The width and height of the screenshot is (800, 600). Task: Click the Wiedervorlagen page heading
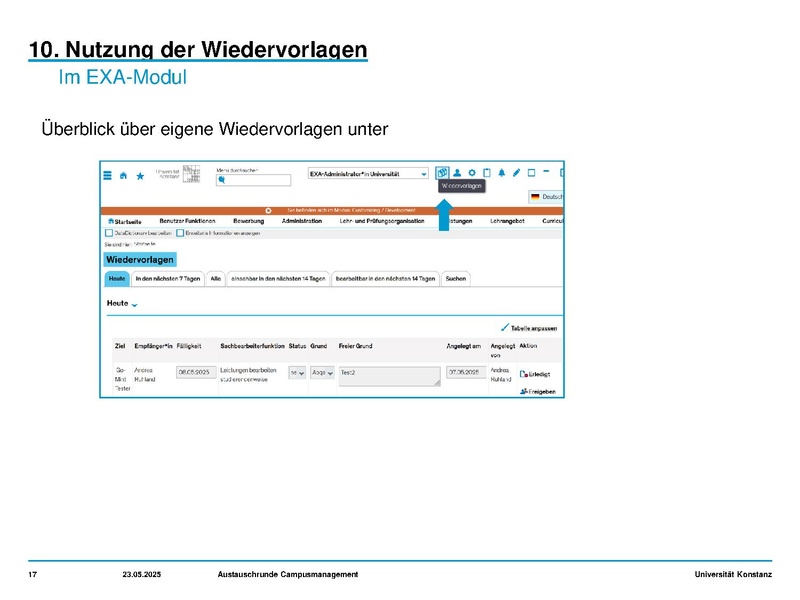pyautogui.click(x=140, y=260)
